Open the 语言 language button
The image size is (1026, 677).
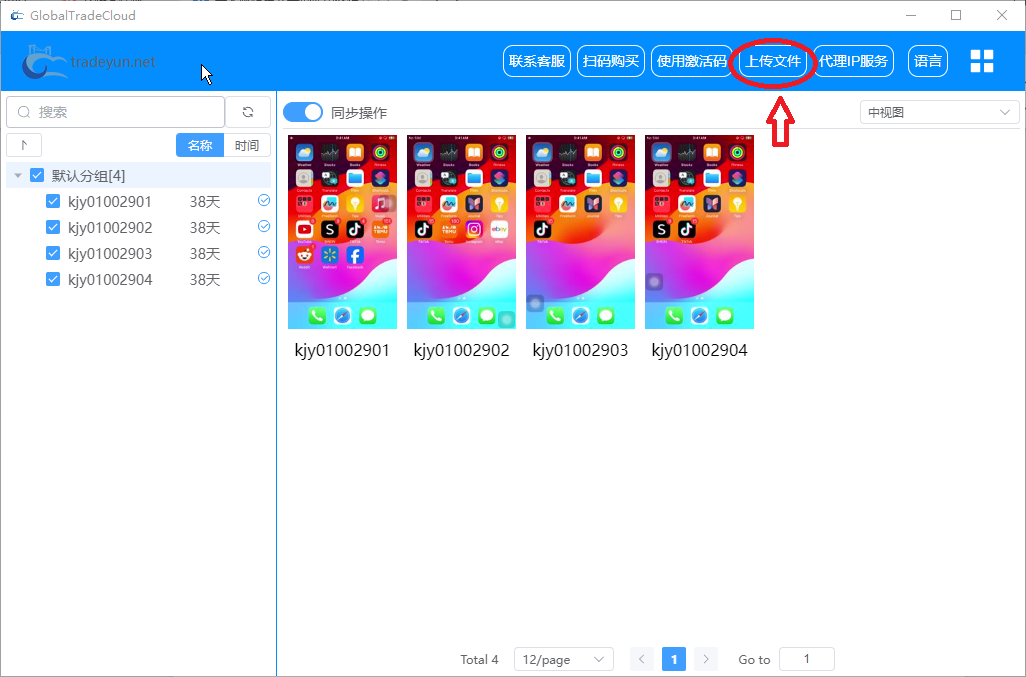[928, 61]
